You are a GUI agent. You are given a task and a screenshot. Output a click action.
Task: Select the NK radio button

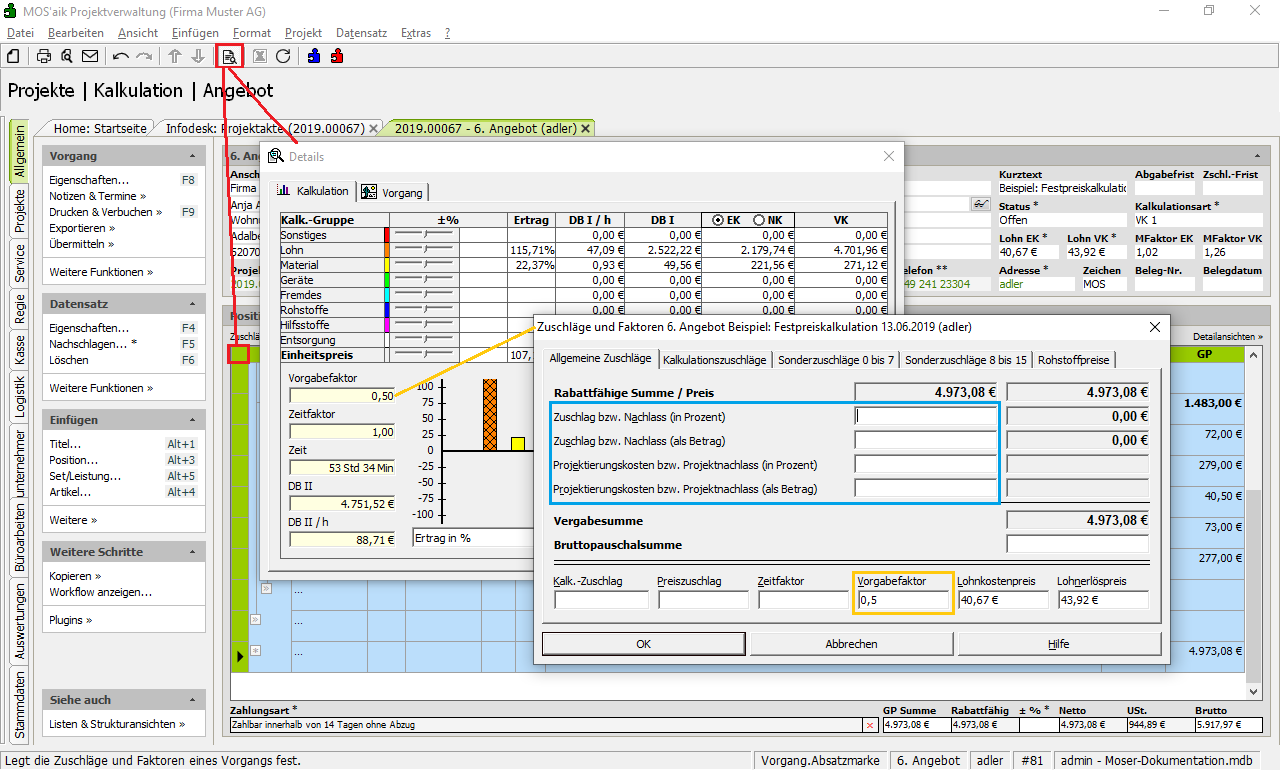pyautogui.click(x=759, y=220)
